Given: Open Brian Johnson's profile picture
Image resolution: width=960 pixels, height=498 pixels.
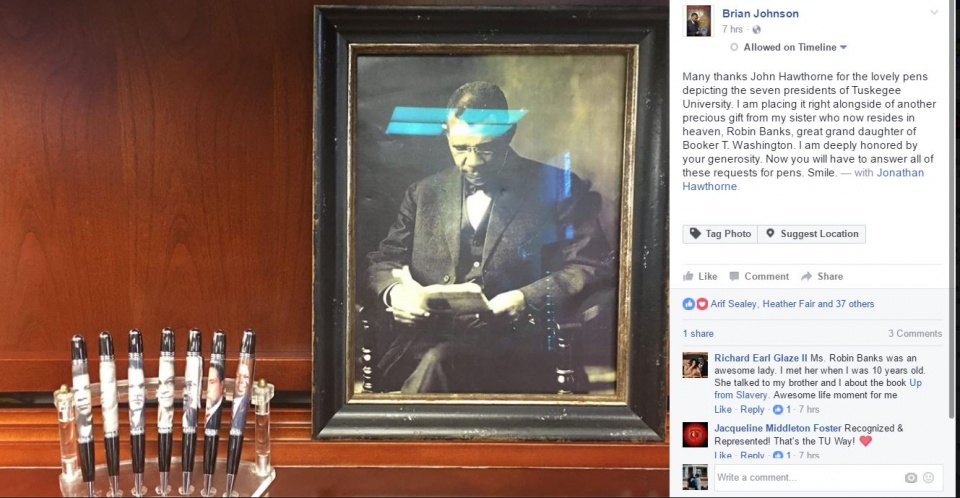Looking at the screenshot, I should pos(698,21).
